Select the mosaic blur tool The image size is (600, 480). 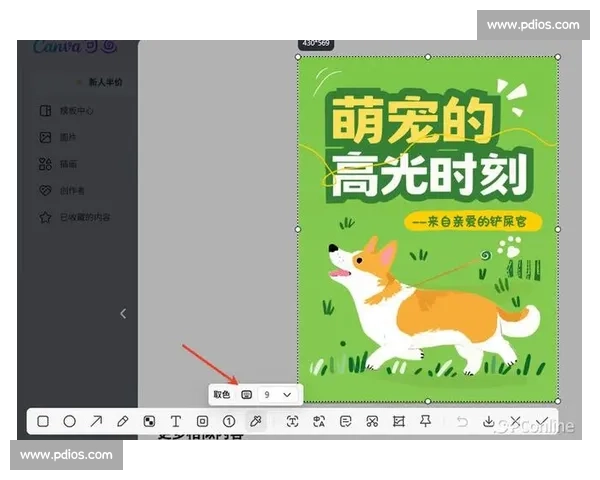149,421
